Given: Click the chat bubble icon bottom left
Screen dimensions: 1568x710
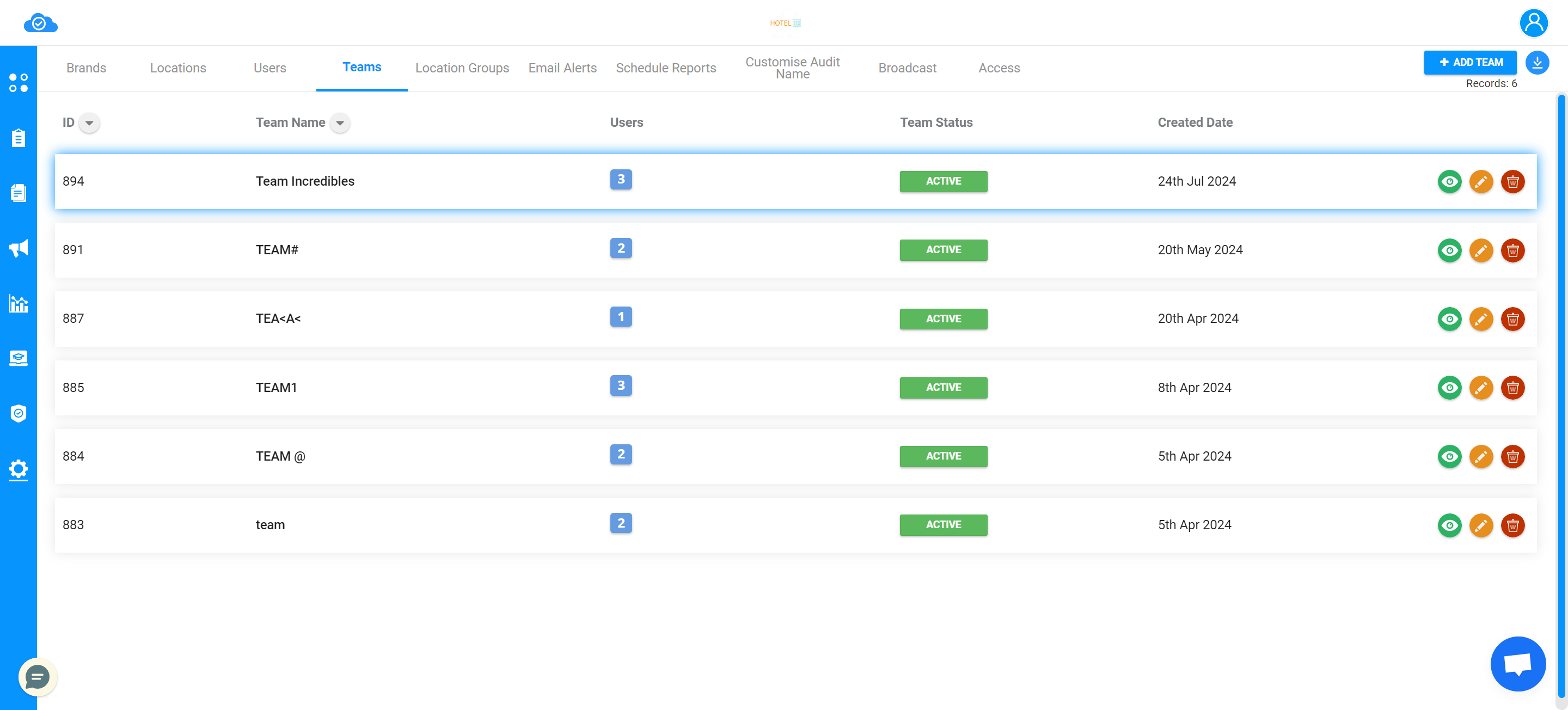Looking at the screenshot, I should [37, 676].
